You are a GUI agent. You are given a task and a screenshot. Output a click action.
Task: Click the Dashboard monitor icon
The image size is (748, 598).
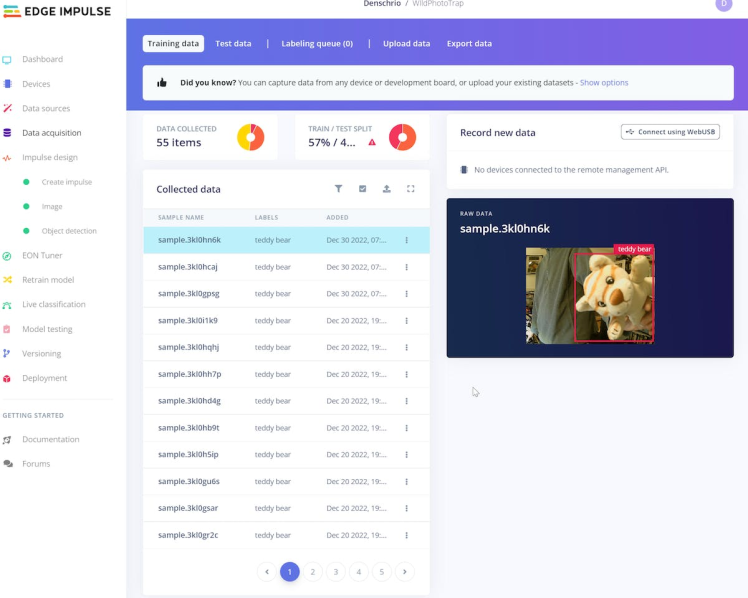tap(7, 60)
